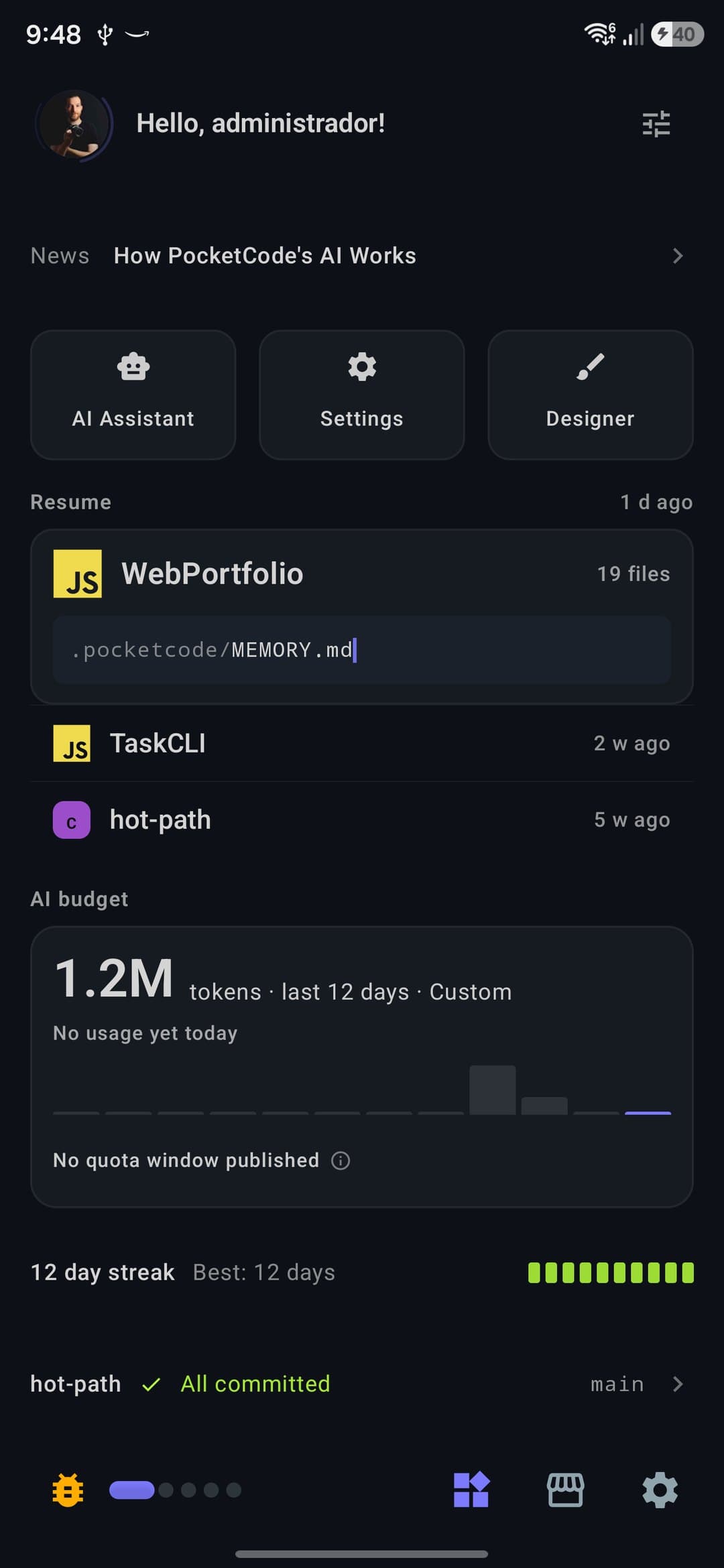This screenshot has width=724, height=1568.
Task: Tap the administrador profile avatar
Action: tap(74, 125)
